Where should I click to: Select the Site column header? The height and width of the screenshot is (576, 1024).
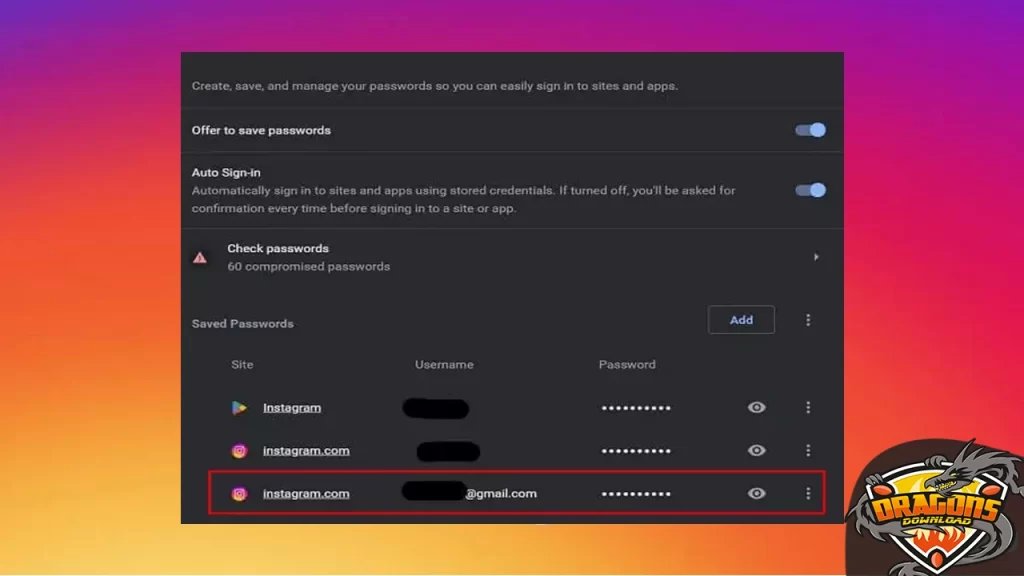tap(242, 364)
